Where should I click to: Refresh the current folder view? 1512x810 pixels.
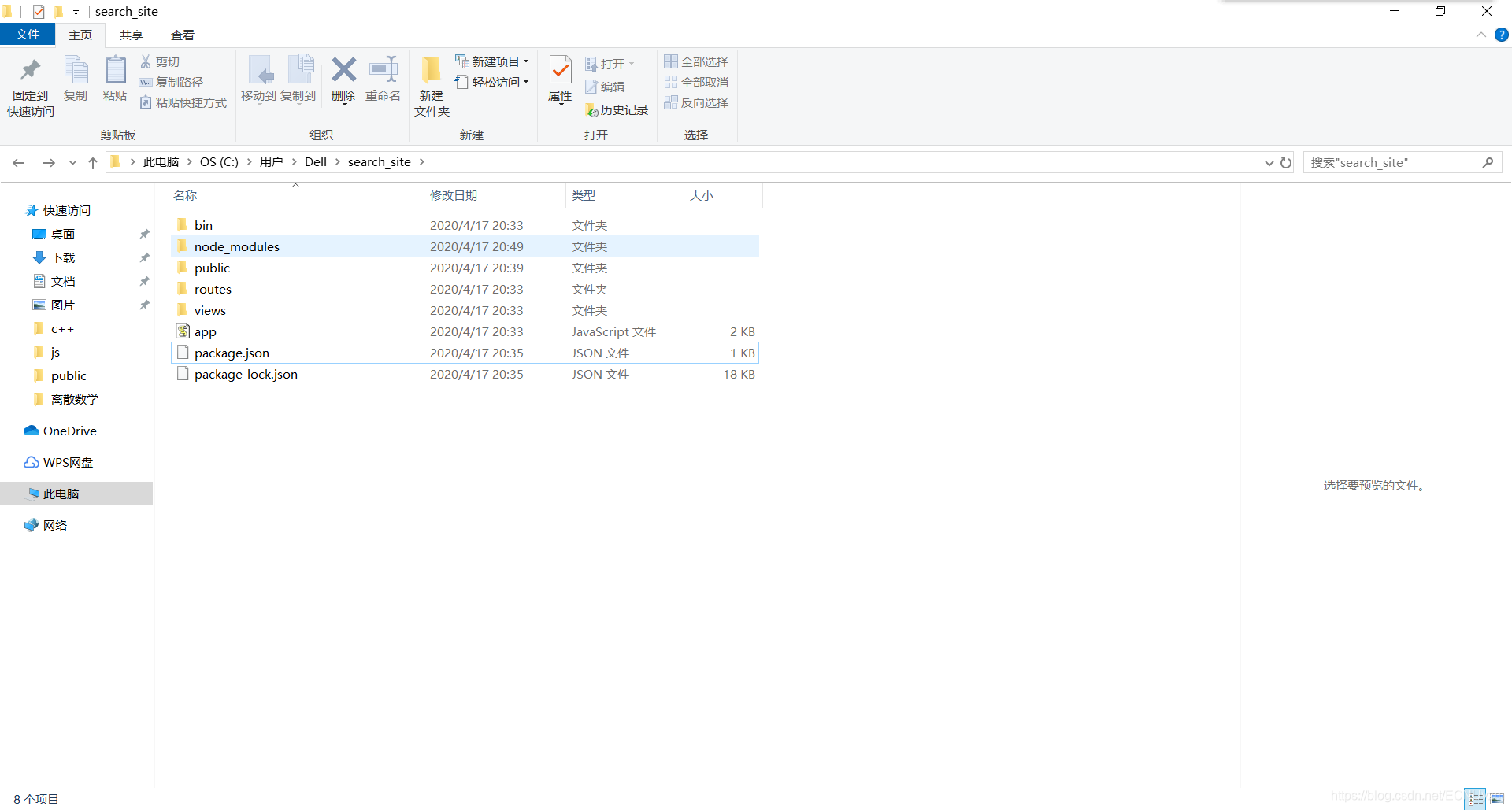(x=1286, y=162)
